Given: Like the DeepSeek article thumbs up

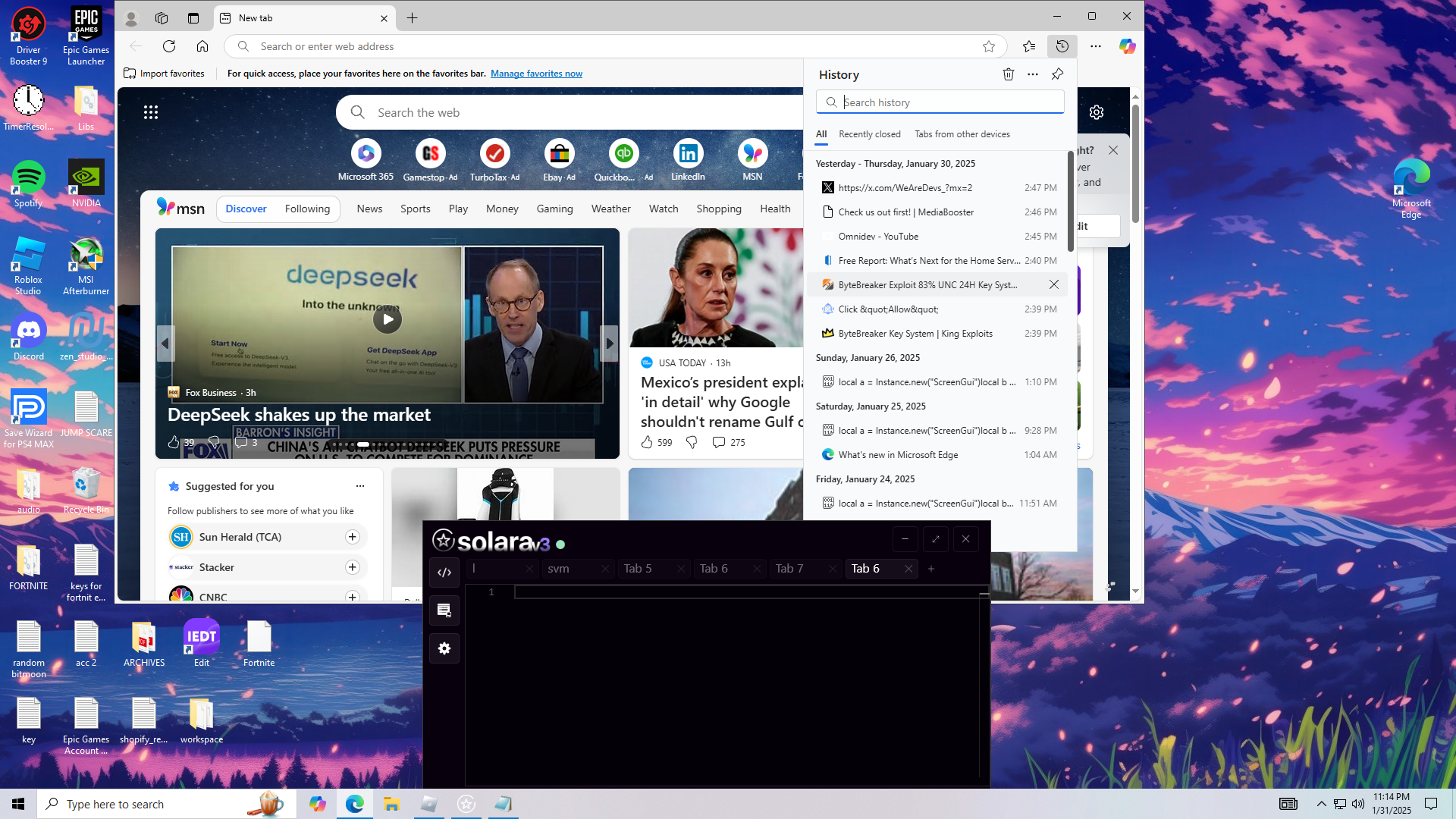Looking at the screenshot, I should coord(174,442).
